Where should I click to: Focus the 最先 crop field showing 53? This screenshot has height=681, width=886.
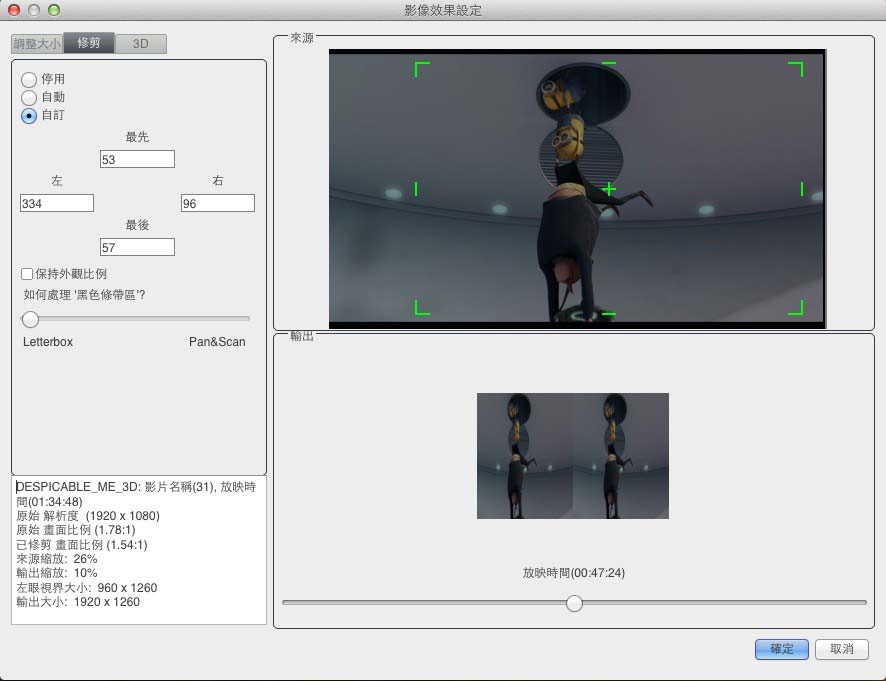137,159
